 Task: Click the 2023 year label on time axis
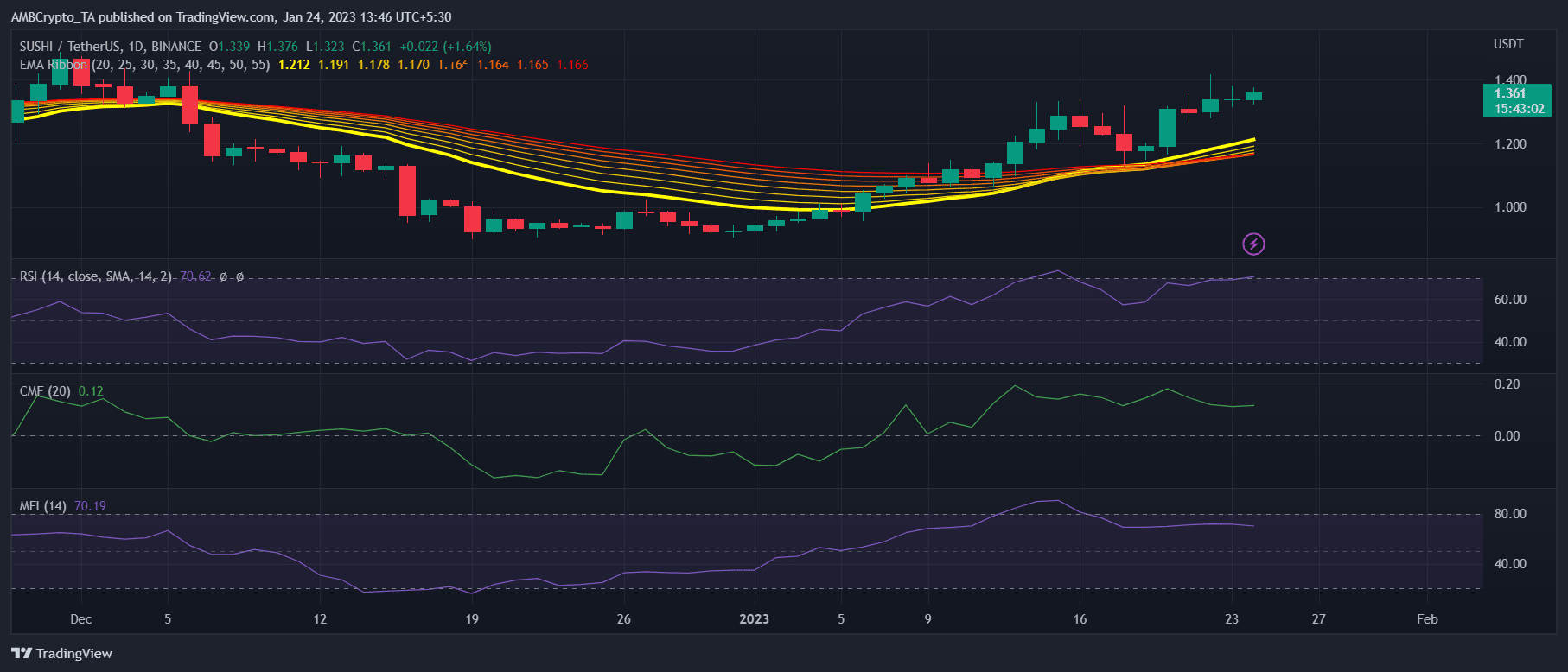[x=755, y=619]
